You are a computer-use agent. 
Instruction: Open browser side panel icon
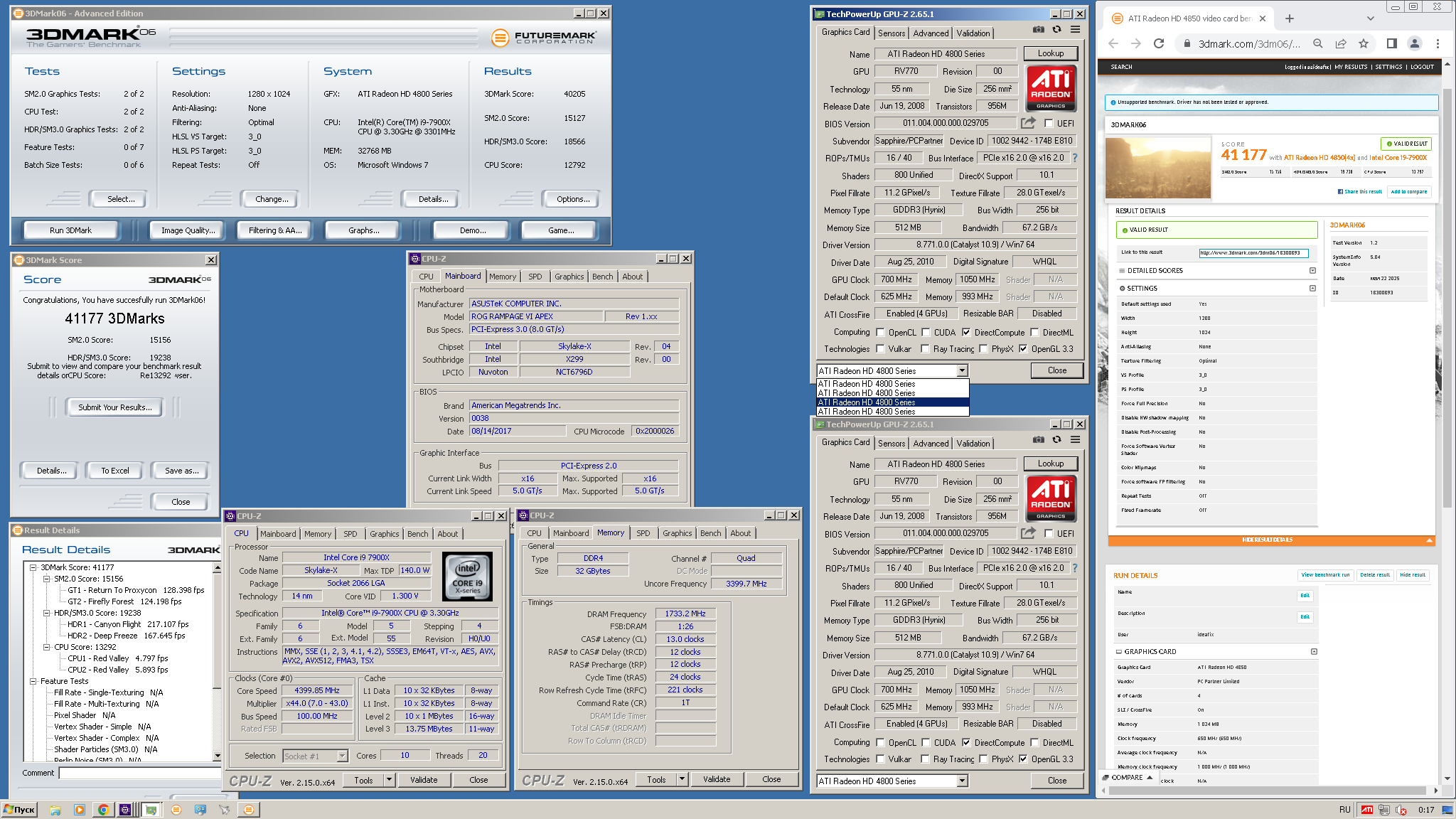click(1392, 43)
